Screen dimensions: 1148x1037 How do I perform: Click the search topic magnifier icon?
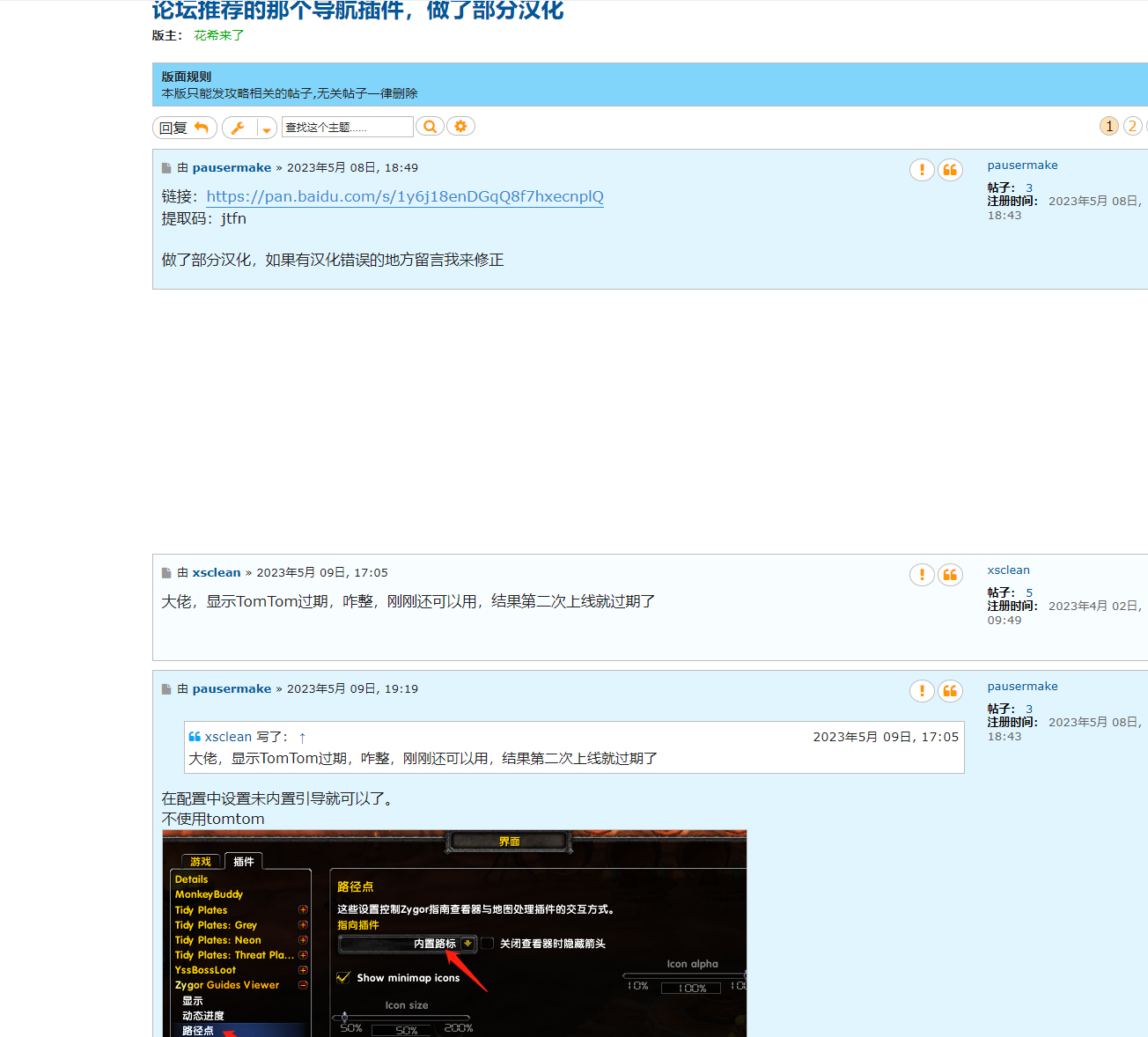(x=430, y=127)
